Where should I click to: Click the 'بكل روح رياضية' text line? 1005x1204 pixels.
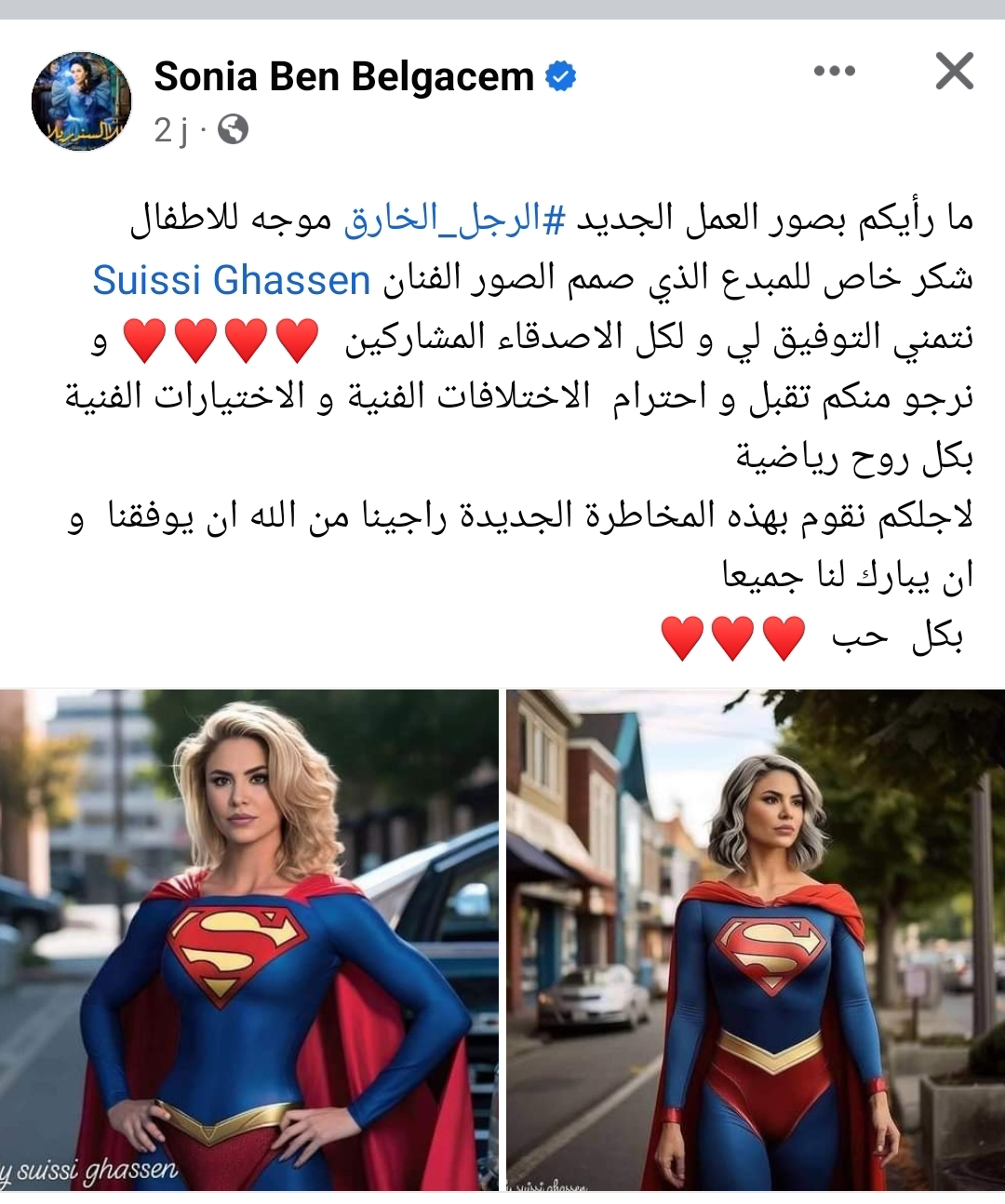854,458
